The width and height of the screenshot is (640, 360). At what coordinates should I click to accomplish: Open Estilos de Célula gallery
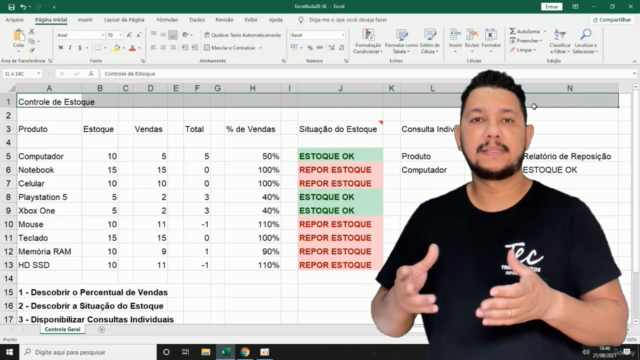pos(429,41)
